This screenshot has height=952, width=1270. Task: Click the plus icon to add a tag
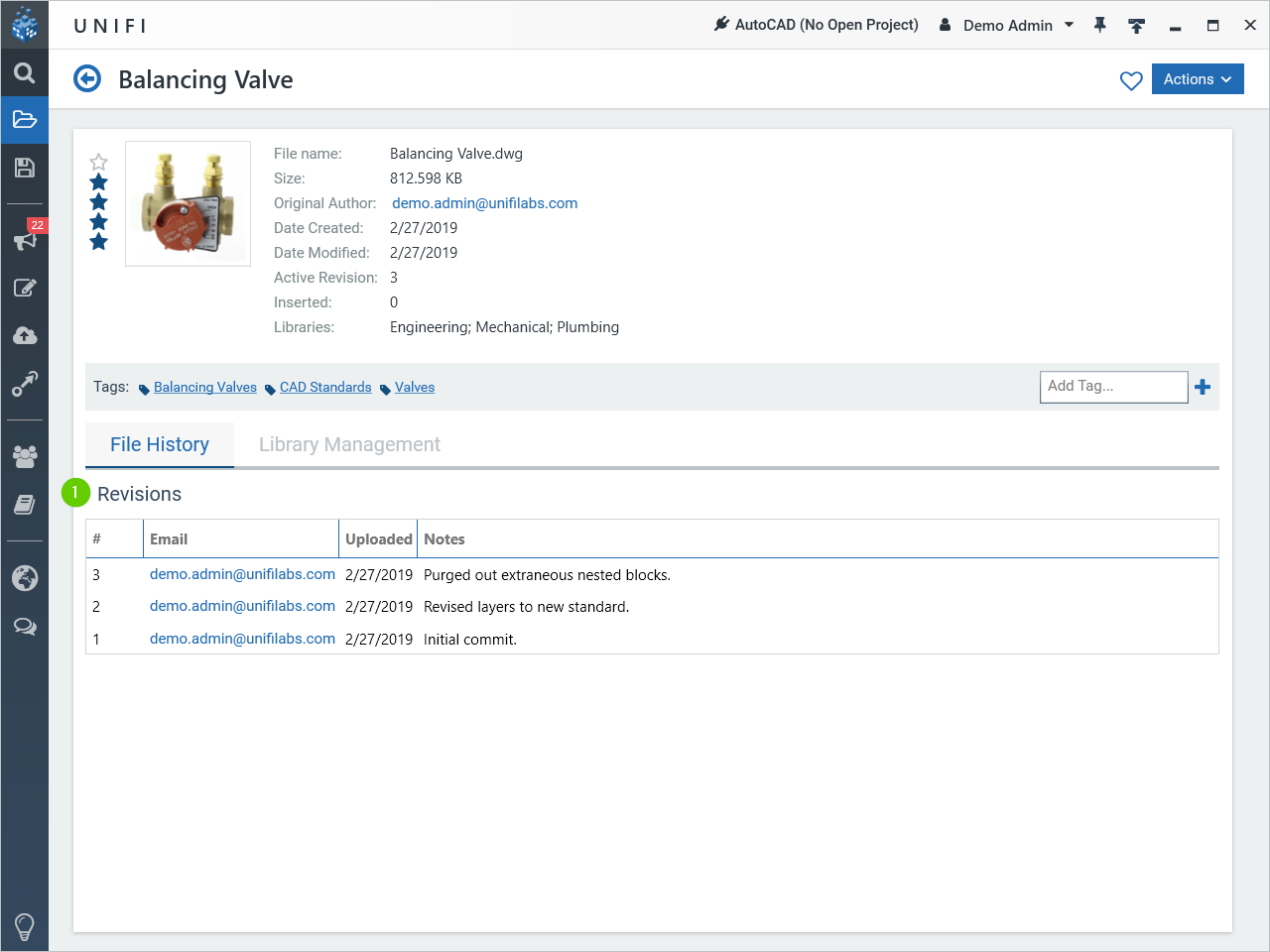(x=1203, y=387)
